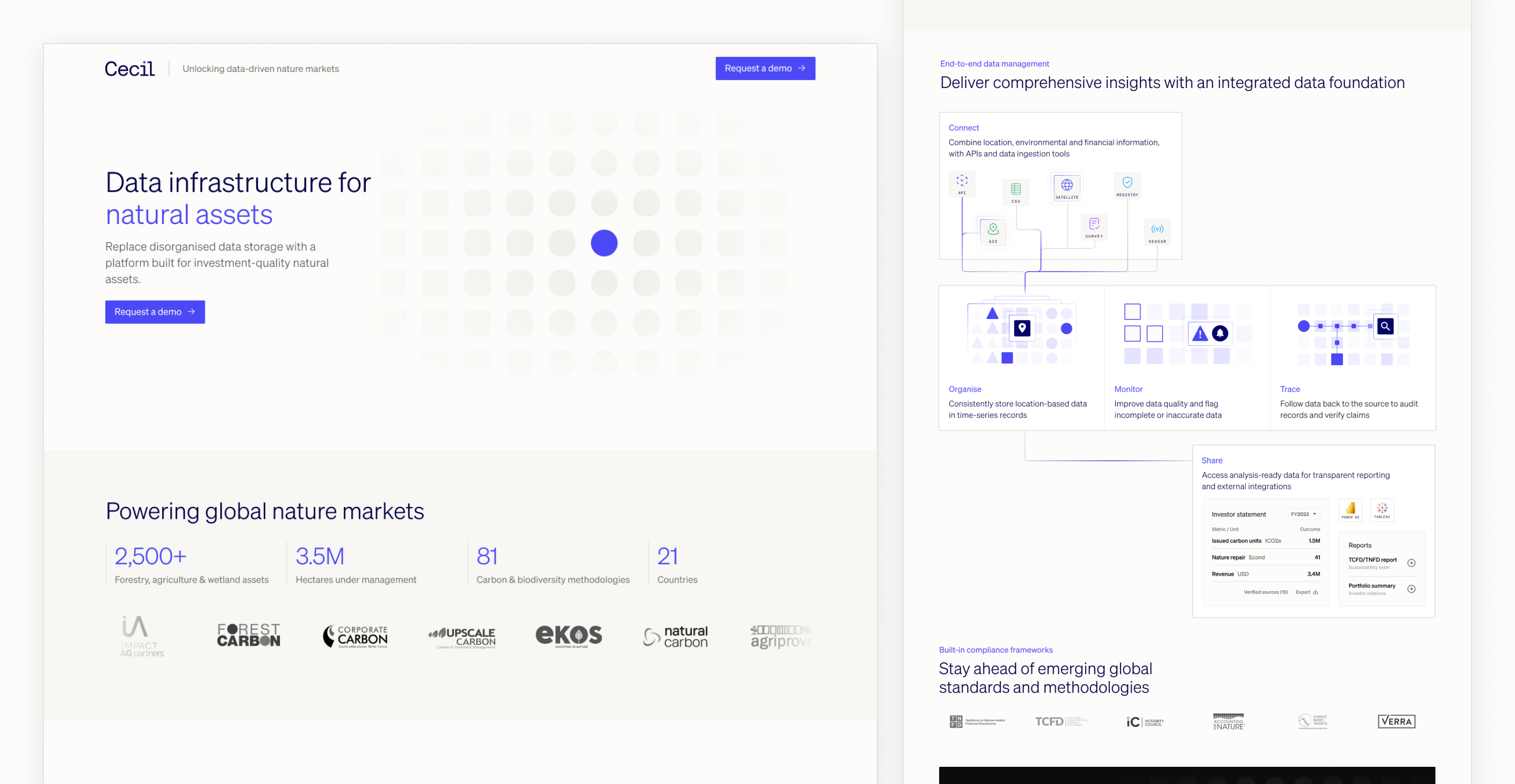Select the Satellite globe icon
The width and height of the screenshot is (1515, 784).
click(1066, 185)
